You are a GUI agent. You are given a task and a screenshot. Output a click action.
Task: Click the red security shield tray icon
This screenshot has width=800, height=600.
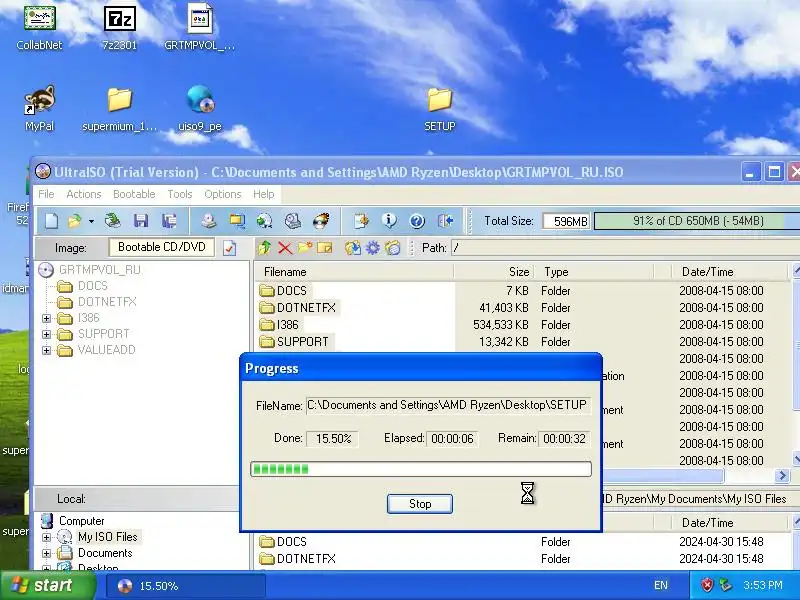point(707,585)
